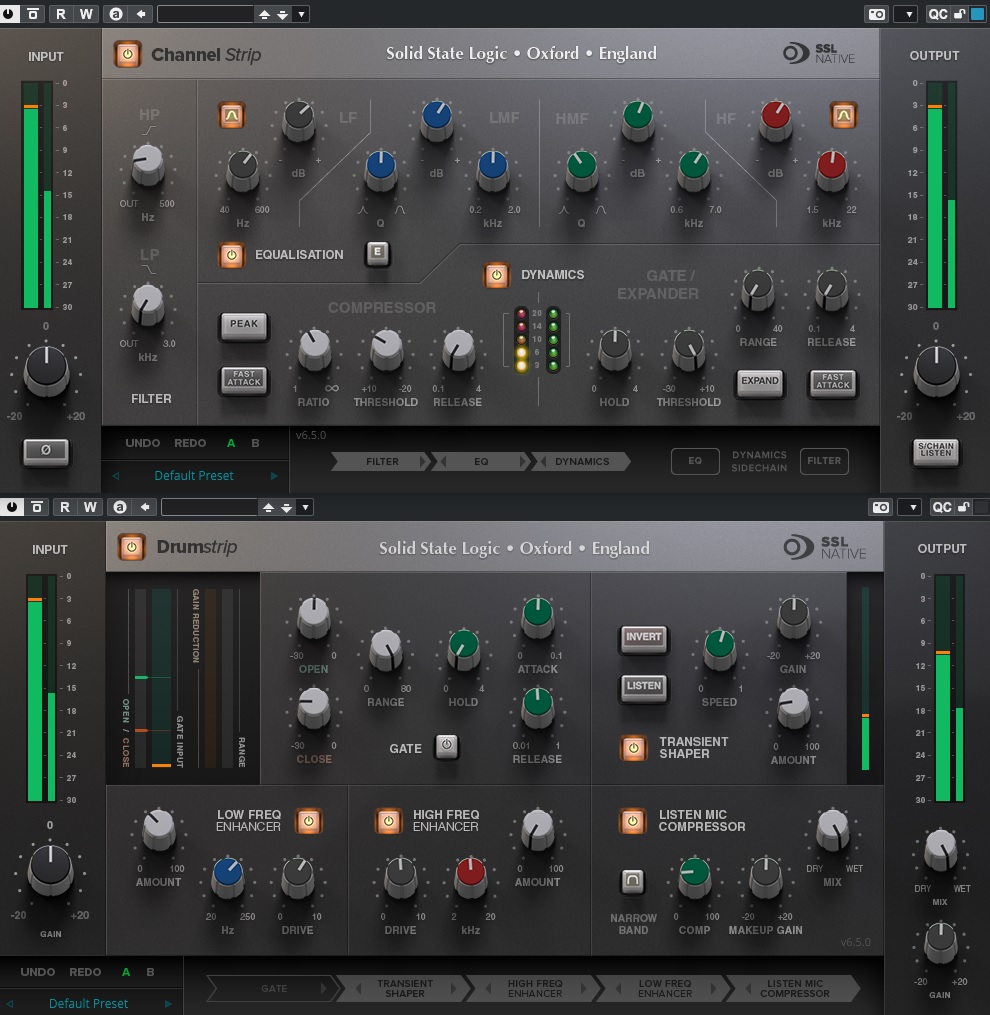The image size is (990, 1015).
Task: Click compressor RATIO knob in Channel Strip
Action: pyautogui.click(x=314, y=350)
